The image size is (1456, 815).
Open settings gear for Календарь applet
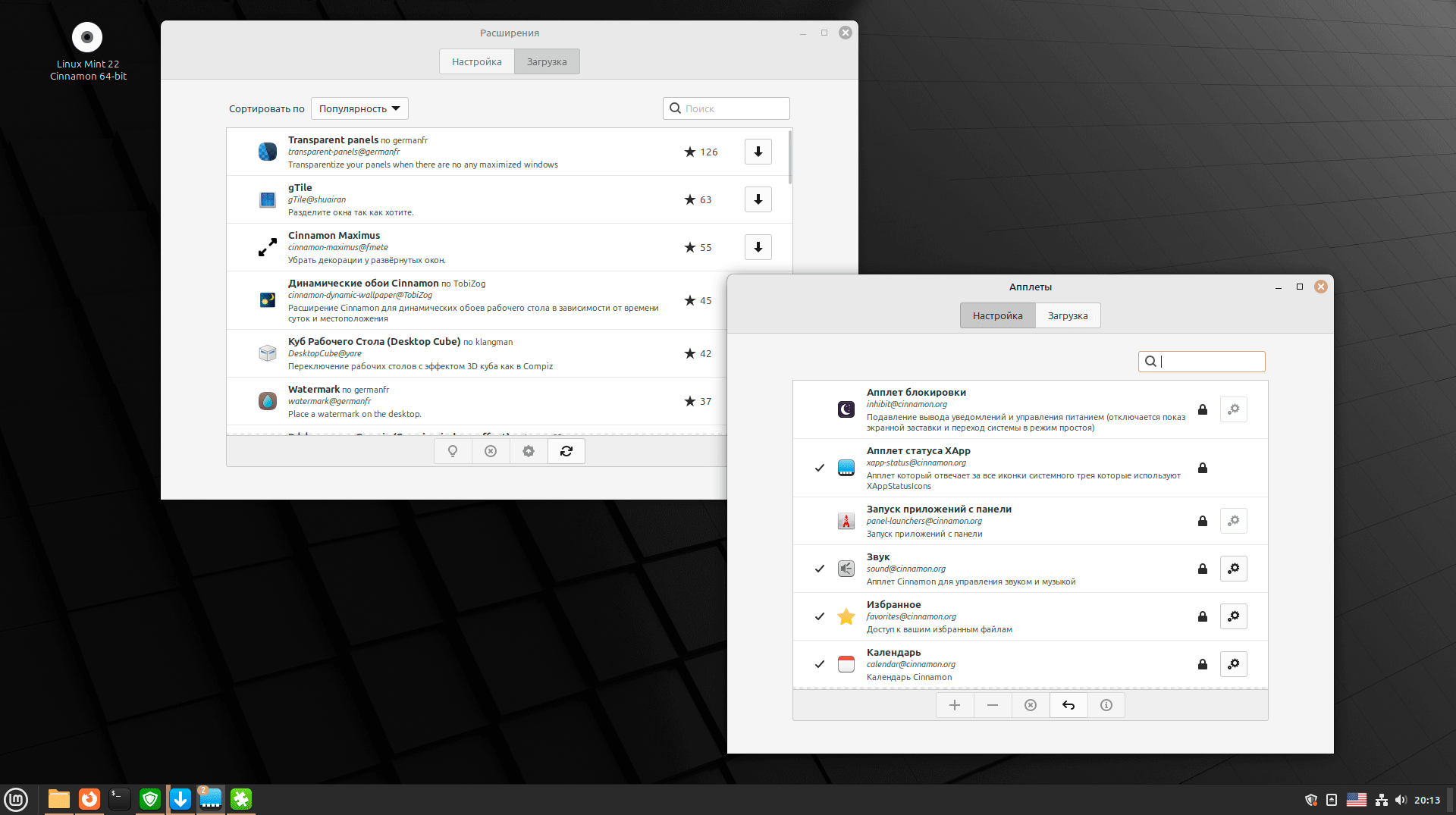coord(1234,664)
